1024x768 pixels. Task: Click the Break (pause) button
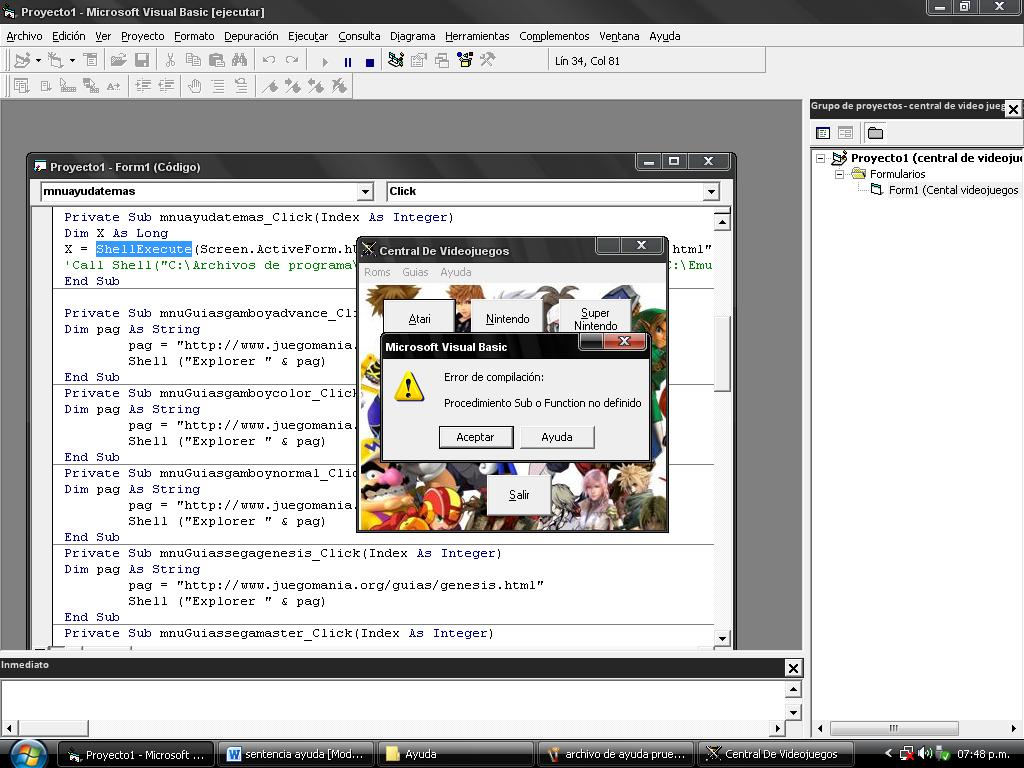347,62
